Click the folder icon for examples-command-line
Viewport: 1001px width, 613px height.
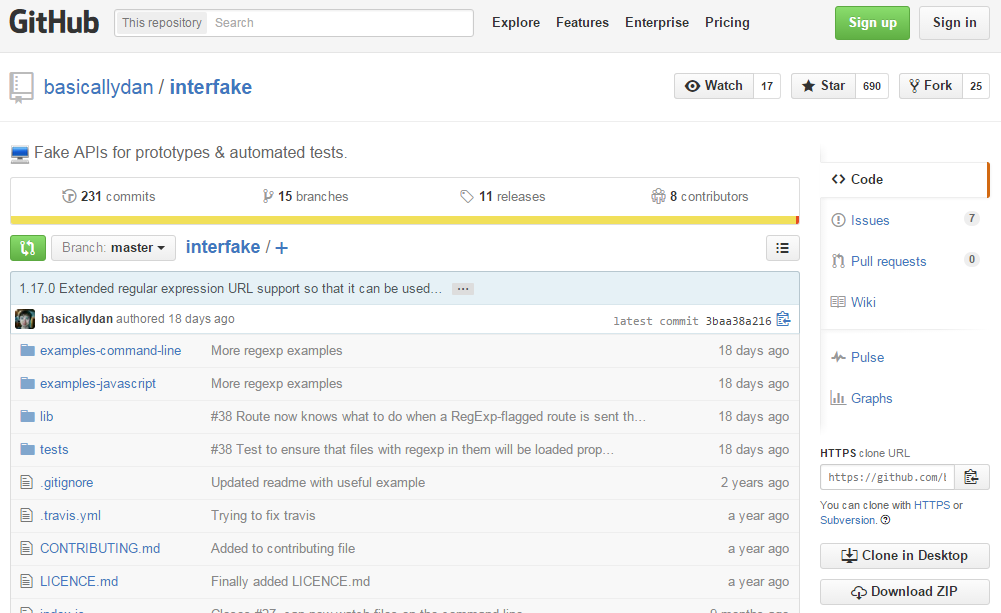[x=27, y=350]
